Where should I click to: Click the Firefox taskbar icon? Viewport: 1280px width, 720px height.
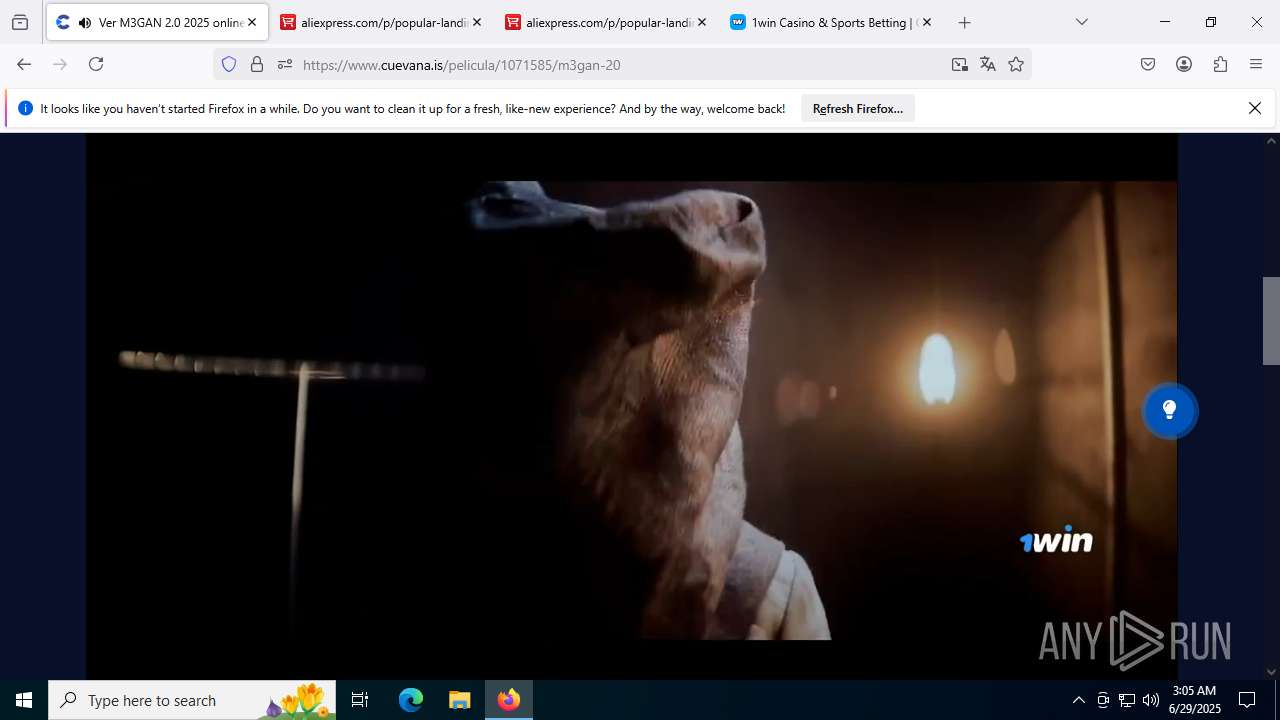pos(509,700)
